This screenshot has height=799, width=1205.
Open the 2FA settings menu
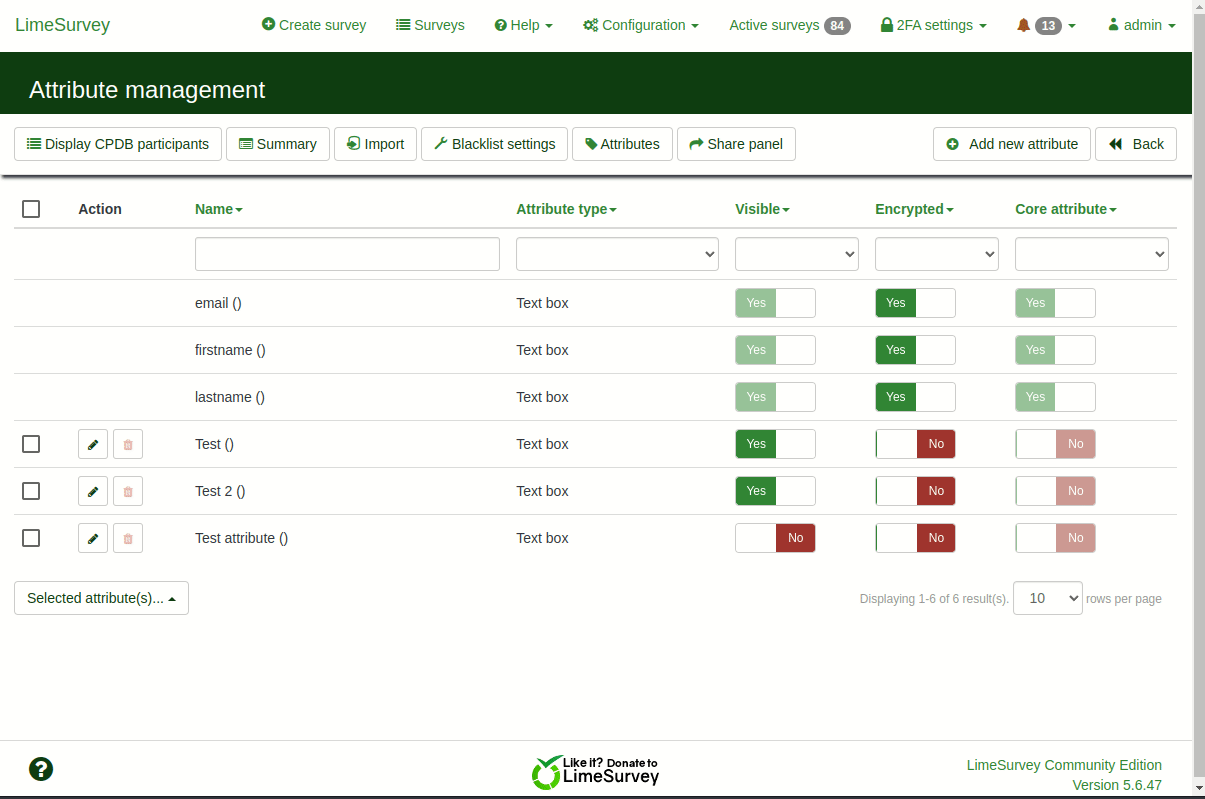(933, 25)
